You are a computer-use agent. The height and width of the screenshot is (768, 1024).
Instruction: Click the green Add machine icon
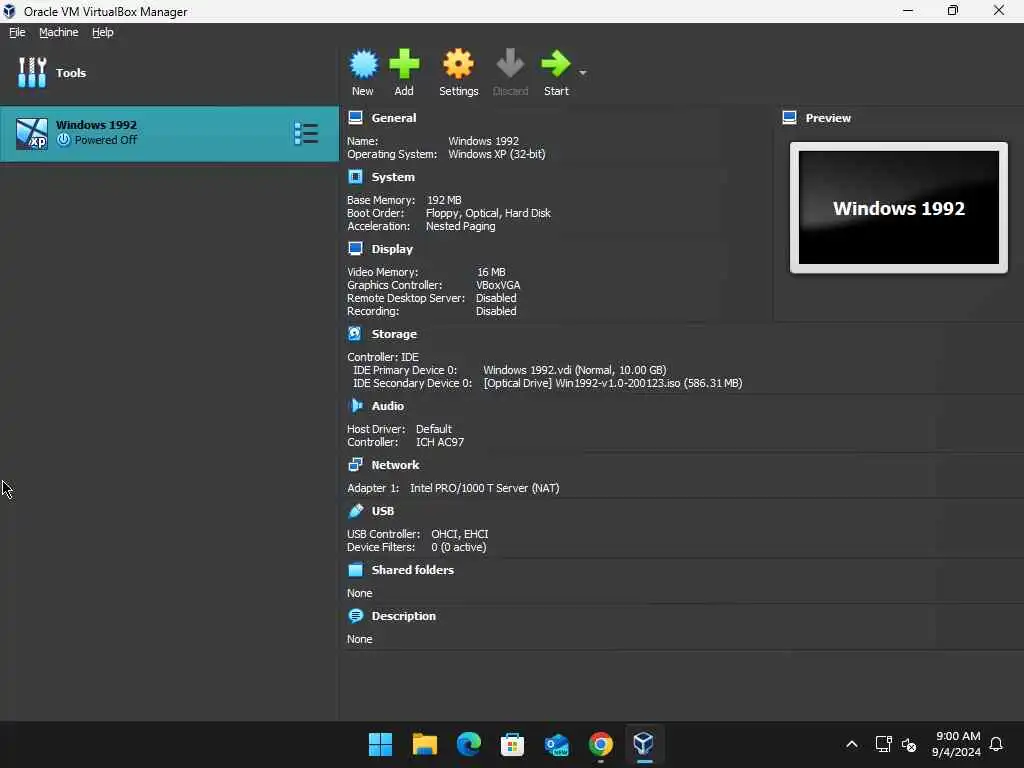pyautogui.click(x=404, y=64)
